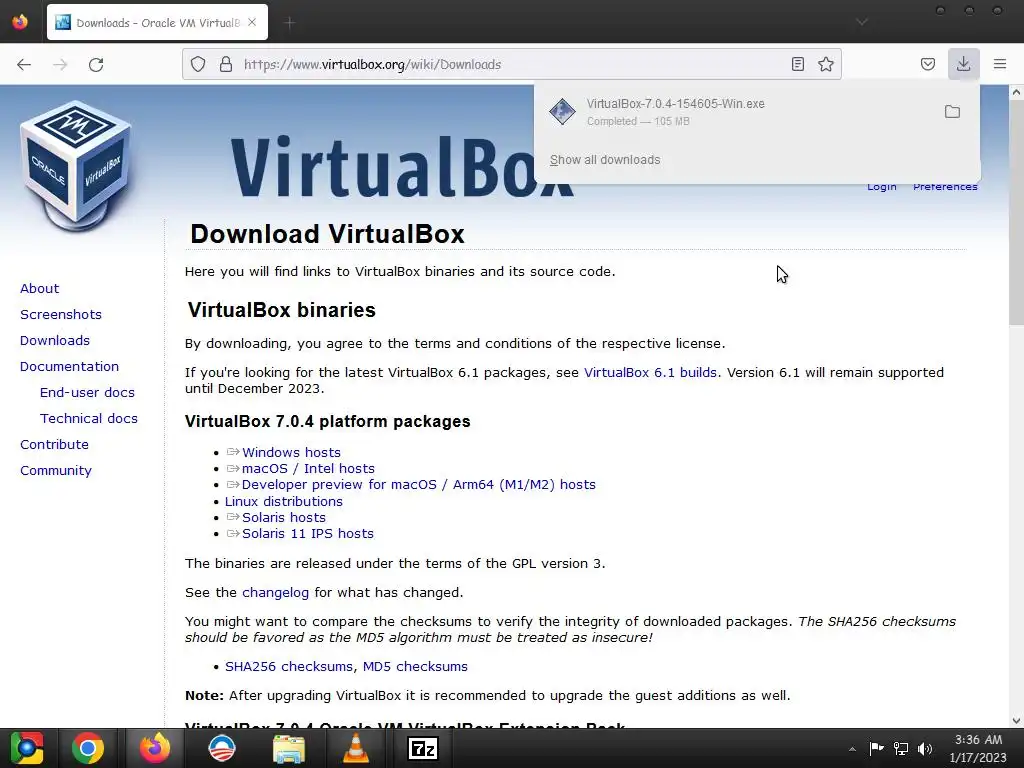Open the Firefox hamburger application menu
1024x768 pixels.
point(1000,64)
